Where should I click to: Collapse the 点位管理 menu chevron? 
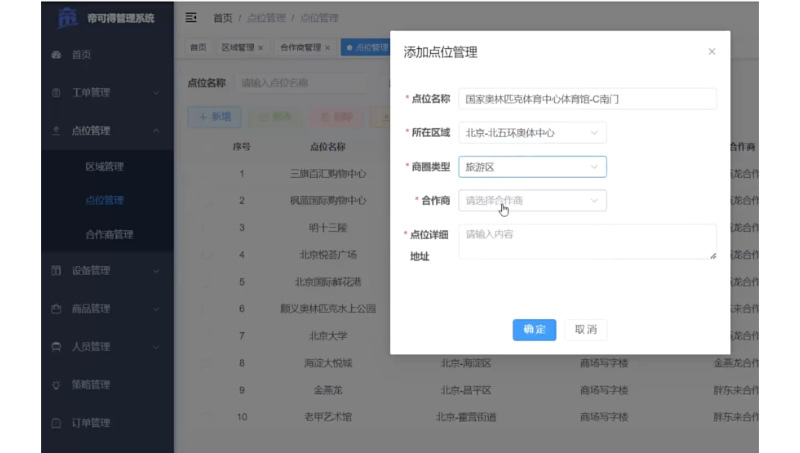156,131
